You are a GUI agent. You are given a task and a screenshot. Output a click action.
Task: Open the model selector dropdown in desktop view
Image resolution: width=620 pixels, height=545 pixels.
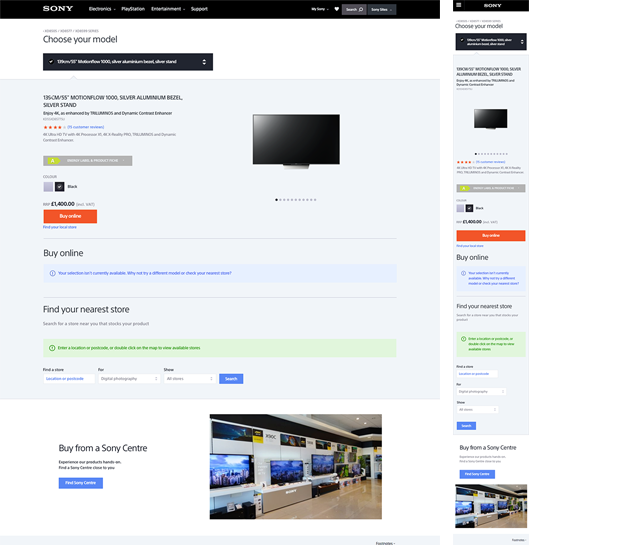click(128, 62)
